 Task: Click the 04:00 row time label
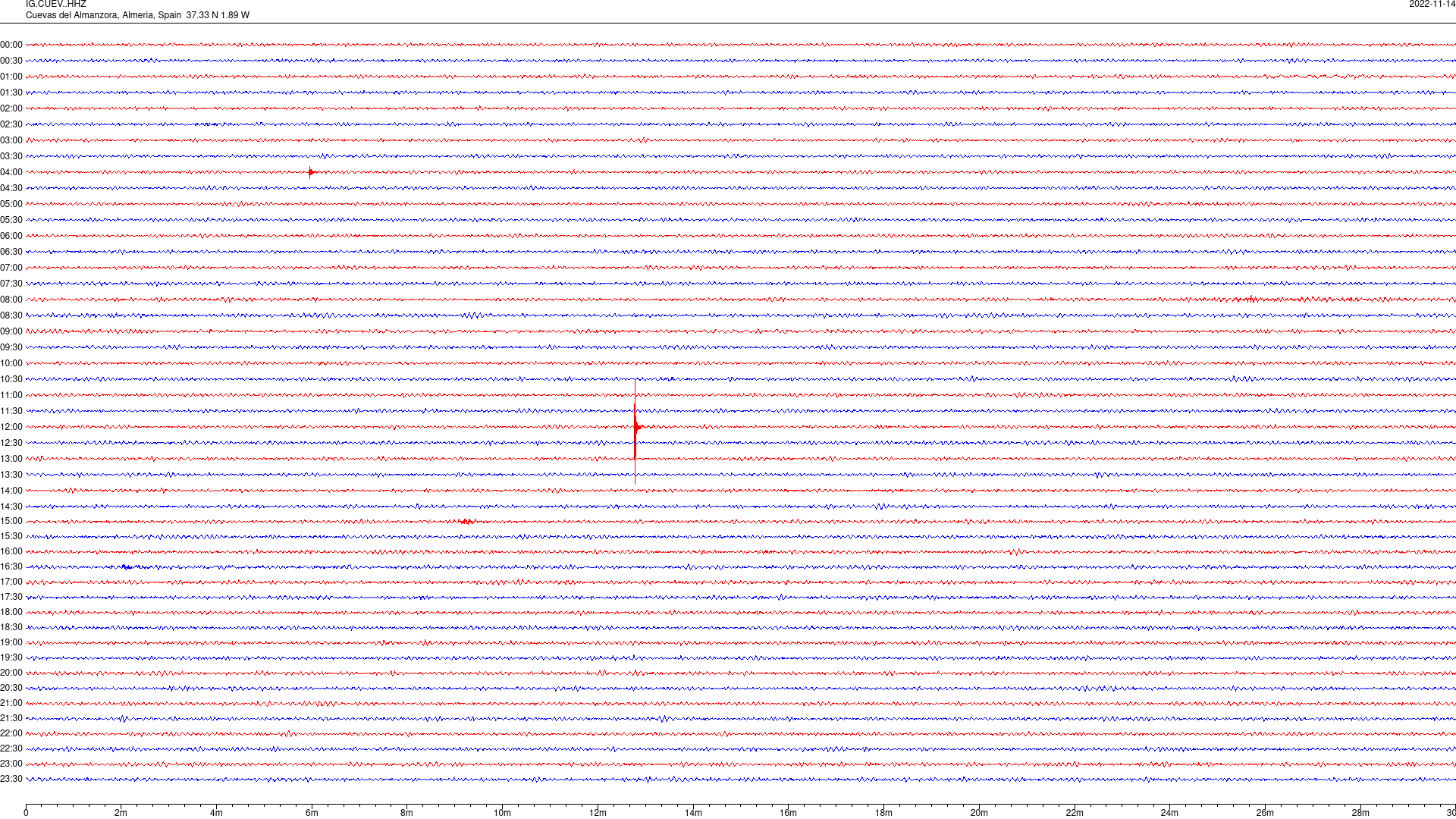[11, 172]
